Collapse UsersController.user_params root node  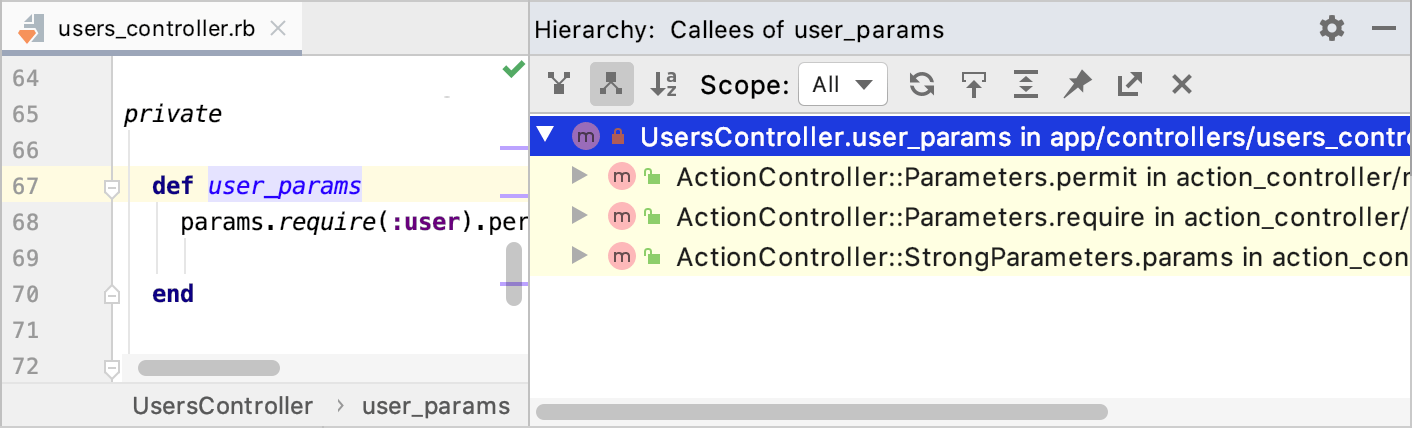coord(545,136)
